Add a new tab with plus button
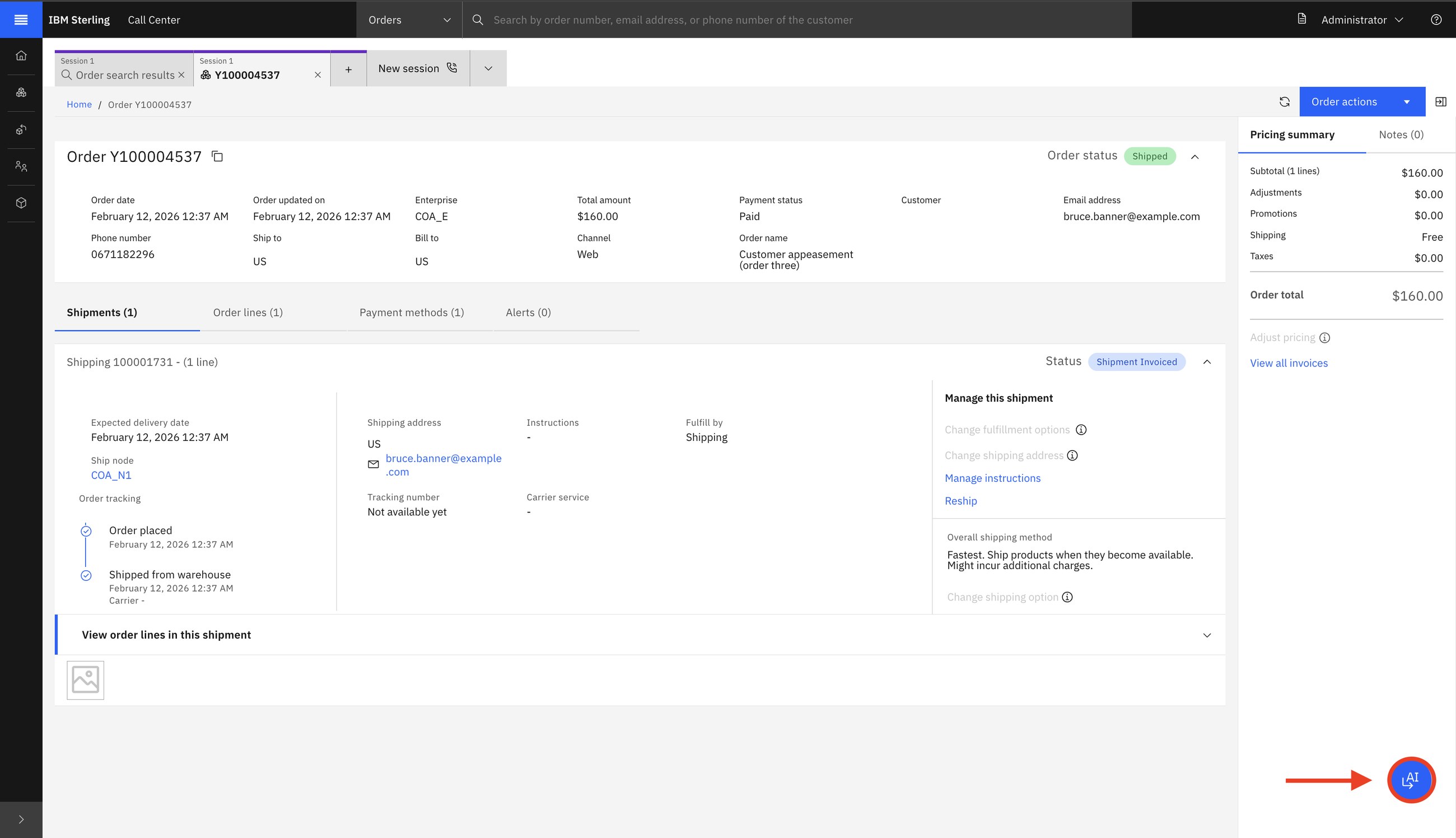 coord(348,69)
